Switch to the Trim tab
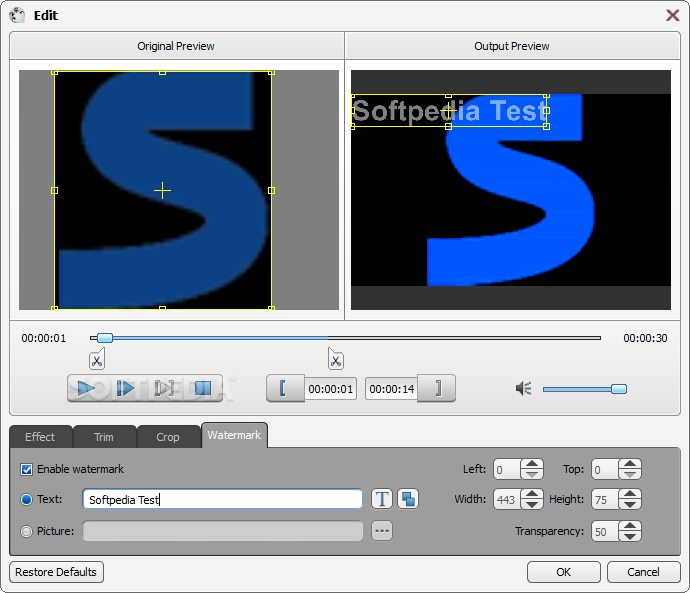Screen dimensions: 690x593 104,437
